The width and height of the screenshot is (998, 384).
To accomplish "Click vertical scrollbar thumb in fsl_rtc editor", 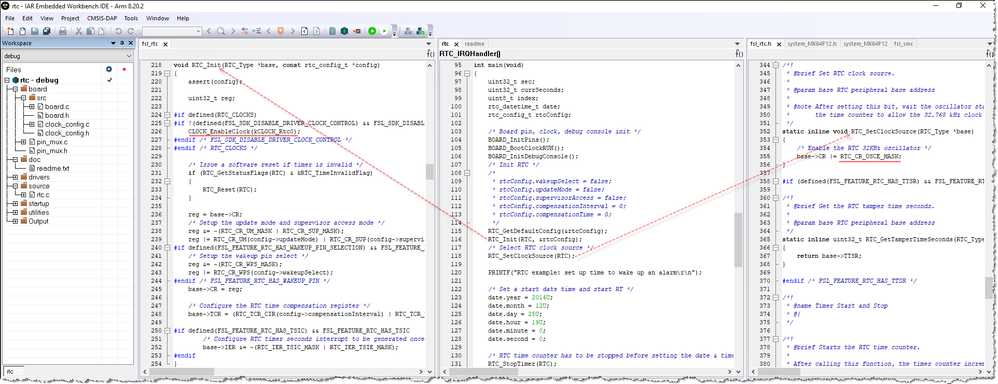I will click(430, 172).
